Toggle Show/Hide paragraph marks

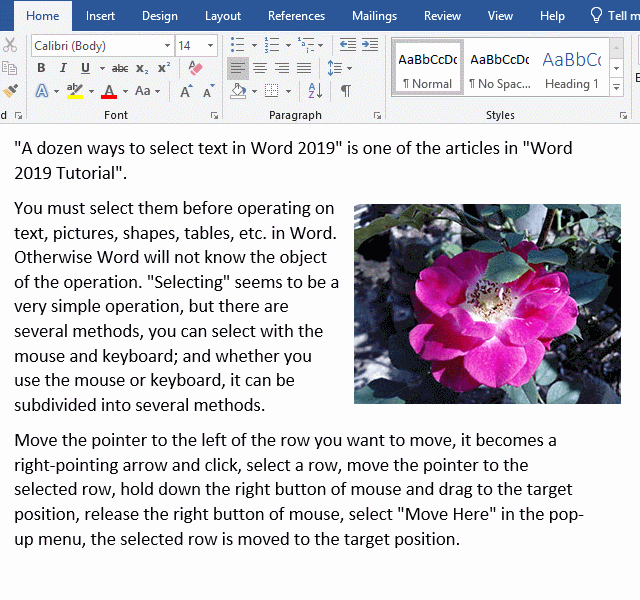[346, 91]
